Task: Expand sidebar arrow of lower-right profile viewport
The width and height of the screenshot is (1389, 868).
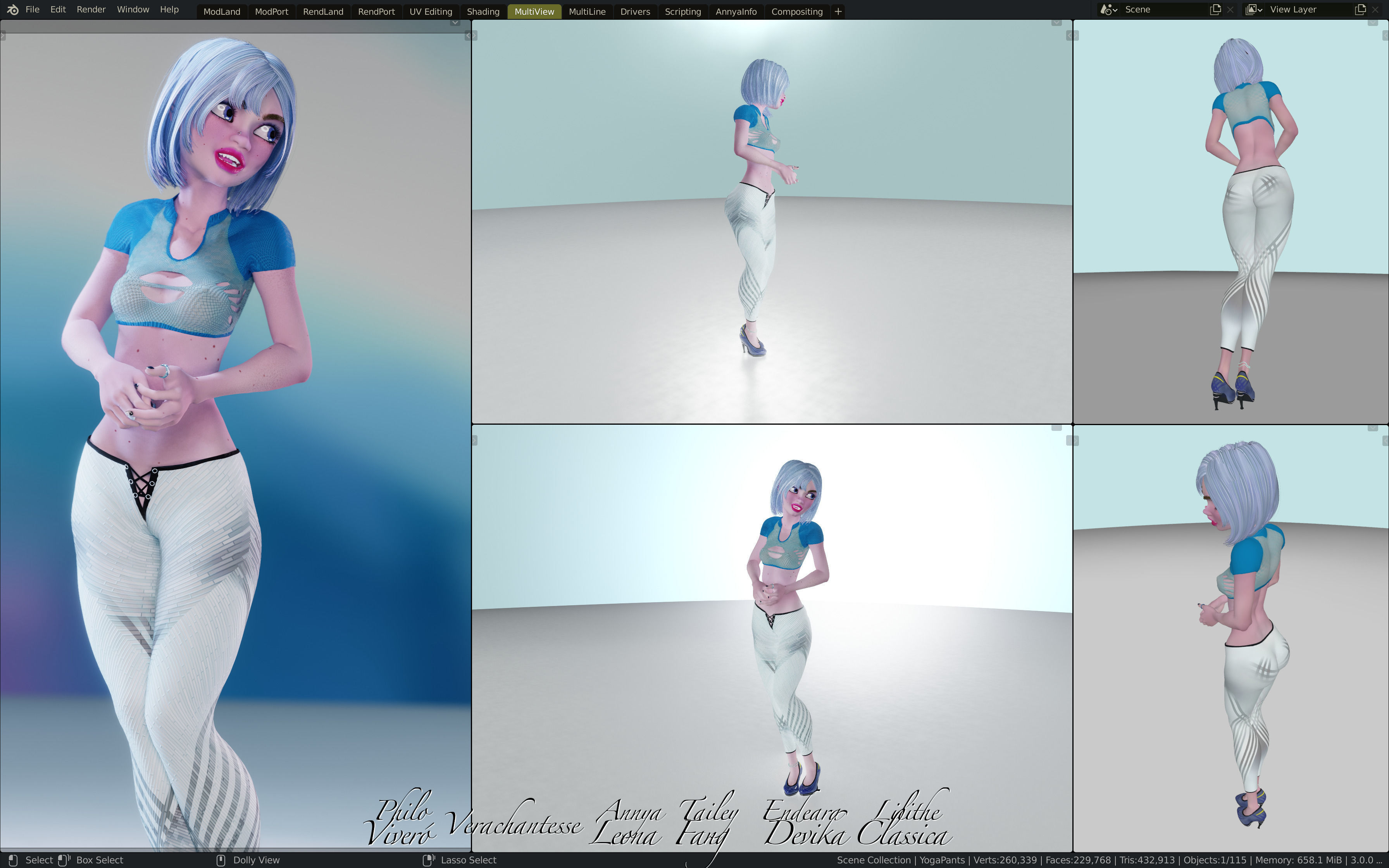Action: click(x=1386, y=440)
